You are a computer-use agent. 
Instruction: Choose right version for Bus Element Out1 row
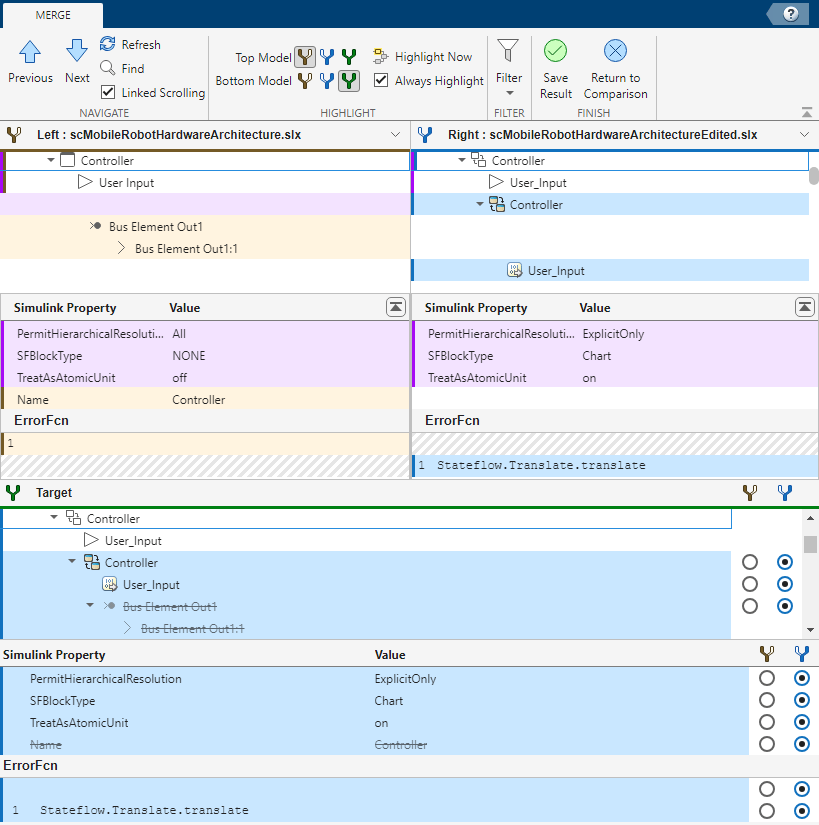point(785,606)
